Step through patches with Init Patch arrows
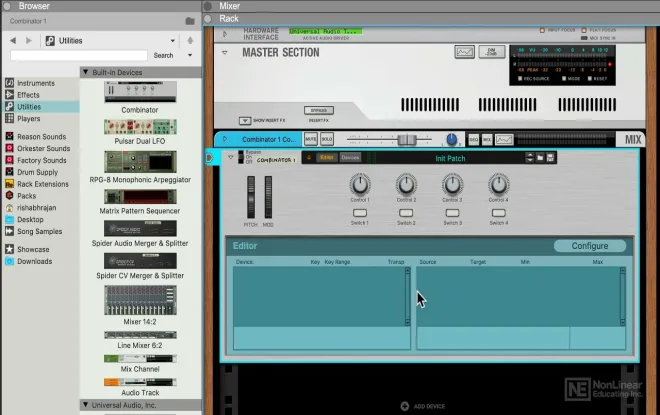660x415 pixels. click(530, 158)
